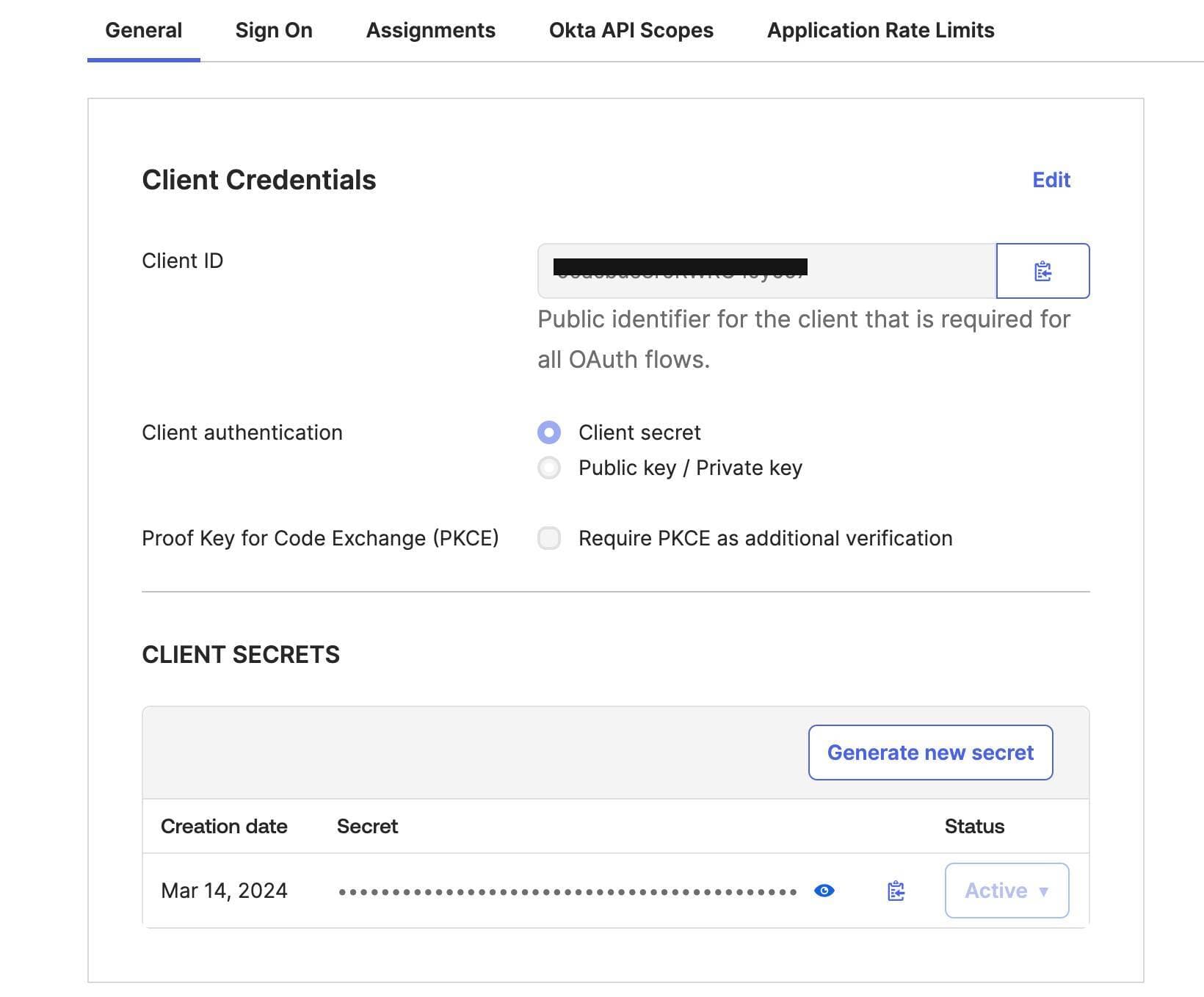Click the Creation date column header
Image resolution: width=1204 pixels, height=997 pixels.
(224, 826)
